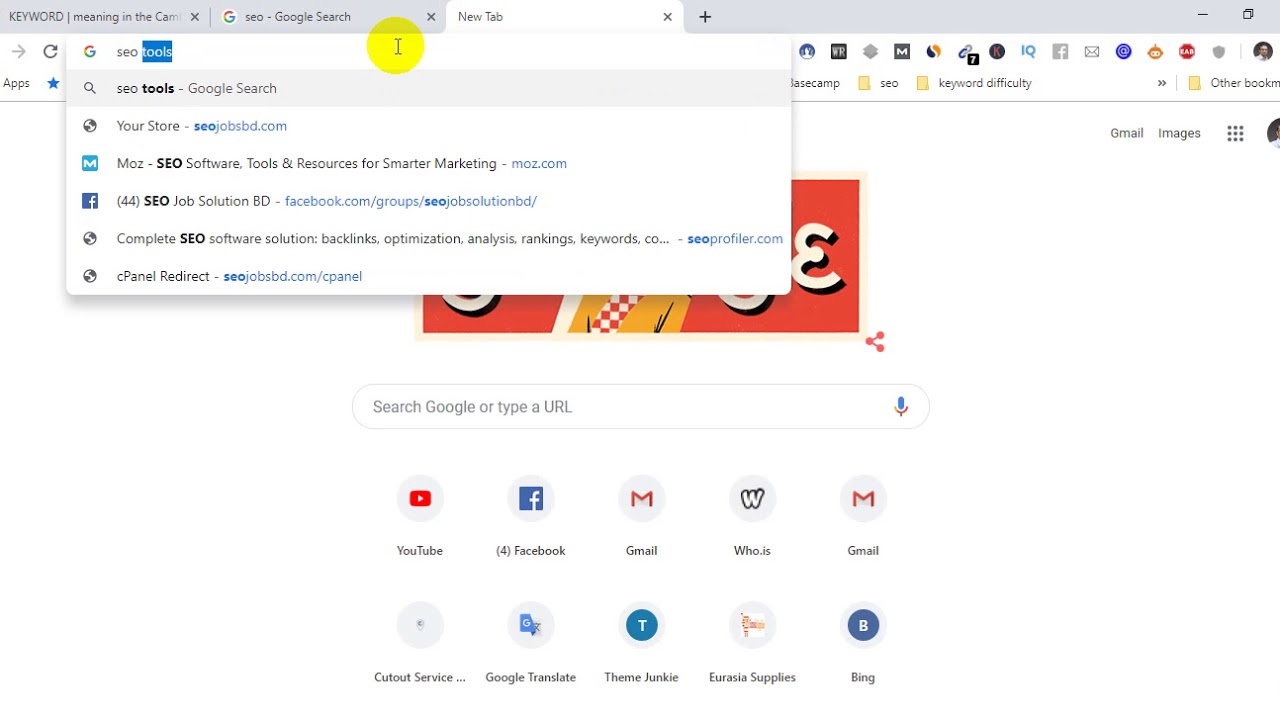The image size is (1280, 720).
Task: Select the seoprofiler.com suggestion
Action: (x=428, y=239)
